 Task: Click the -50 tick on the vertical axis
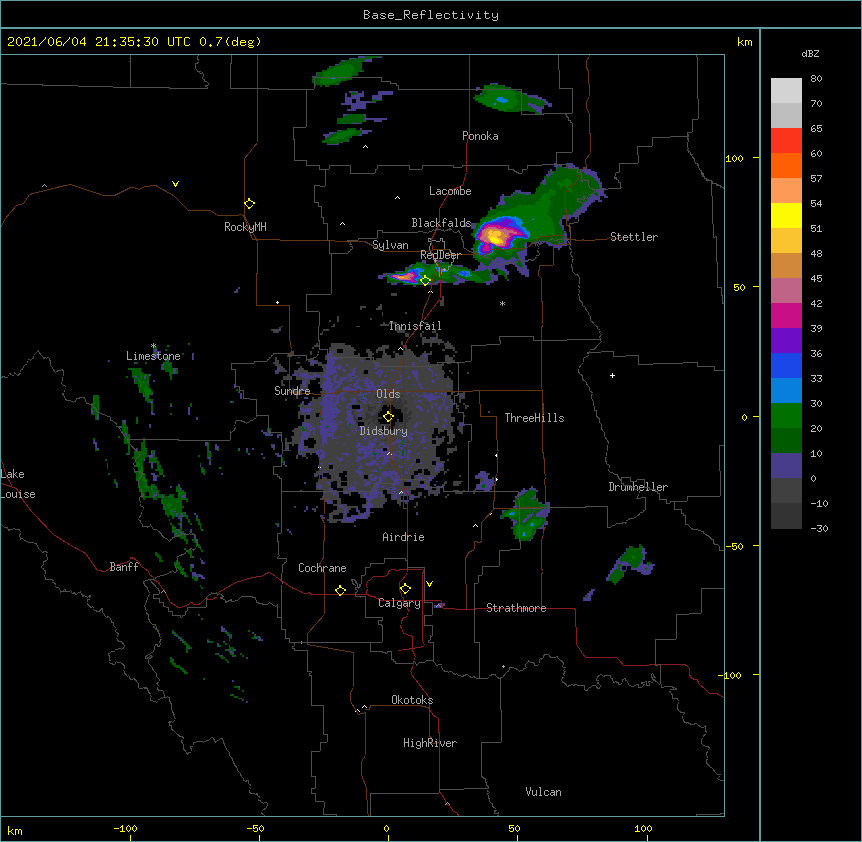click(734, 546)
